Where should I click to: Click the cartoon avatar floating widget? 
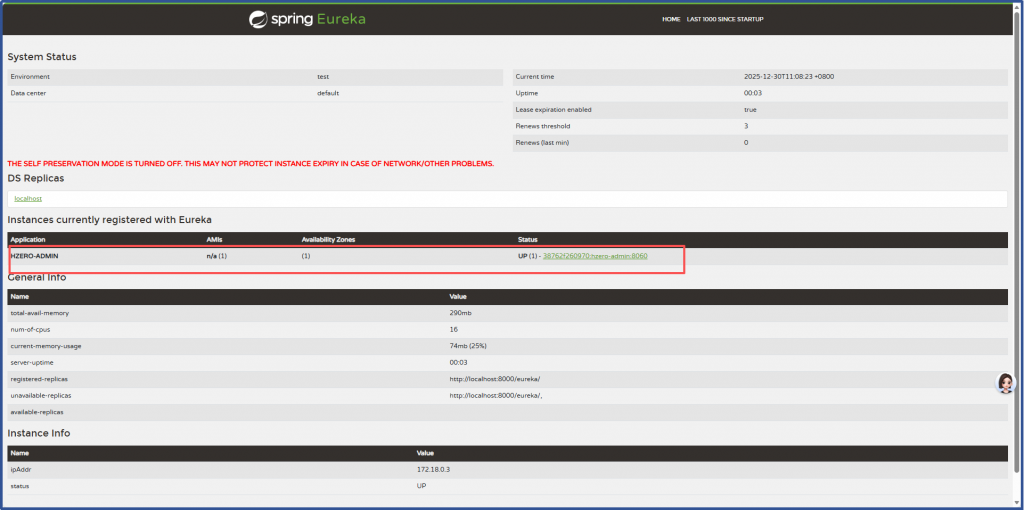pos(1006,384)
